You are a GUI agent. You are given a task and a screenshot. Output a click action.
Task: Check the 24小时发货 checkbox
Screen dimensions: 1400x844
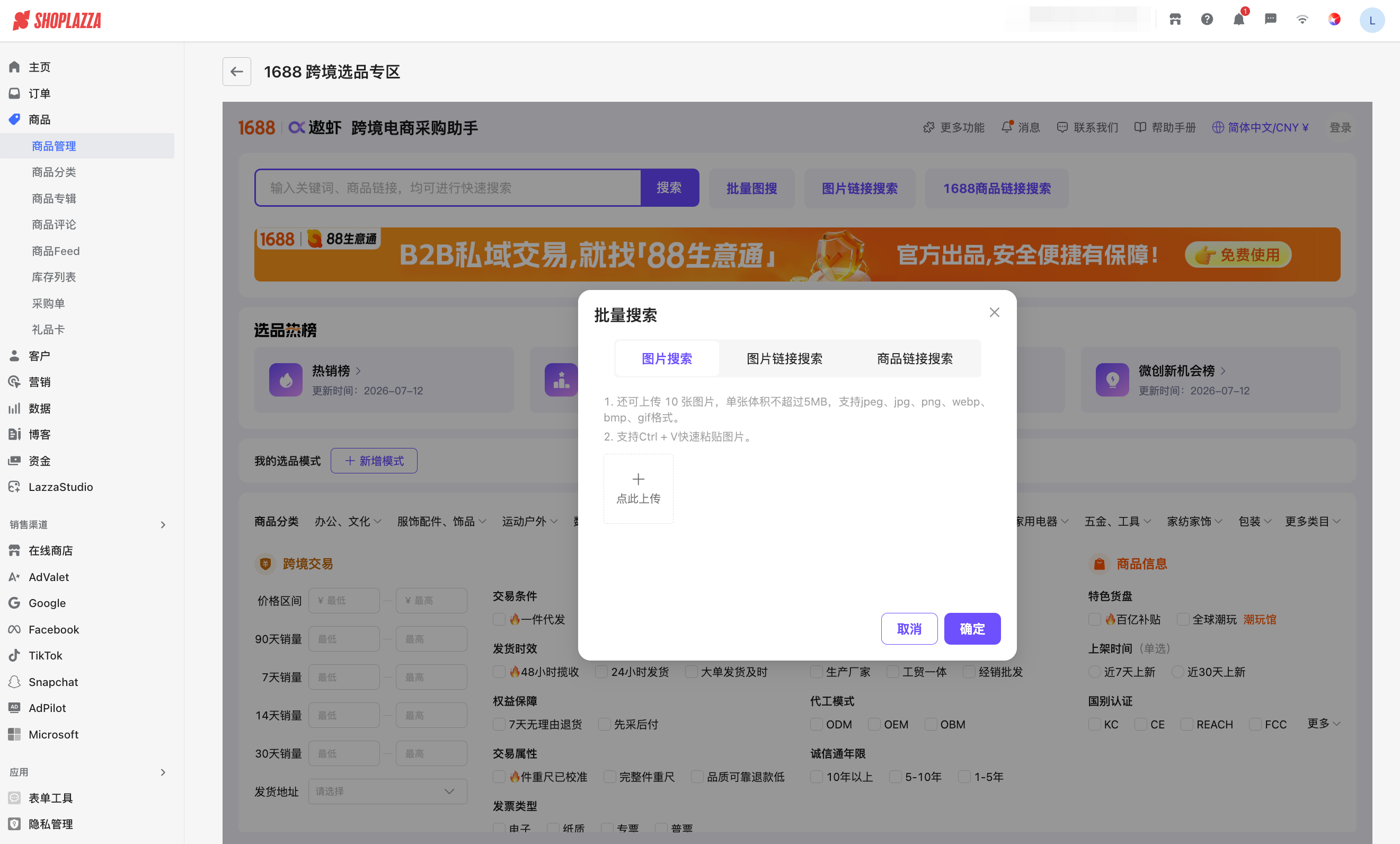point(601,672)
